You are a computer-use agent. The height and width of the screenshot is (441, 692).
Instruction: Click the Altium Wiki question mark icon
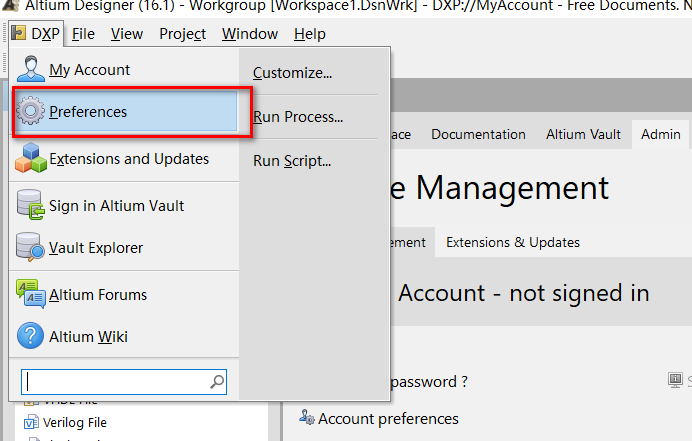click(30, 336)
